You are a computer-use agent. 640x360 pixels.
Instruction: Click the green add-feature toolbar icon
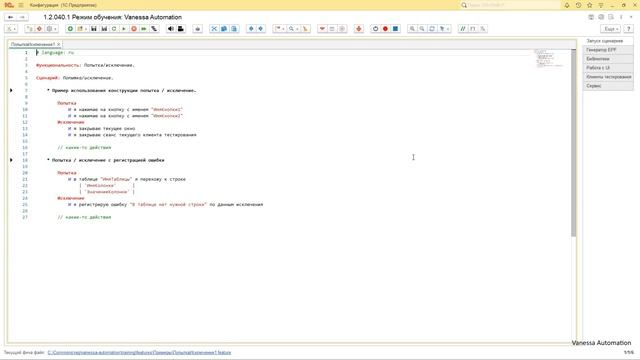[70, 29]
